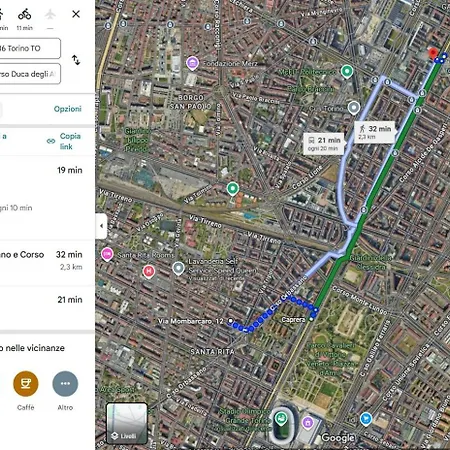Screen dimensions: 450x450
Task: Click the red destination marker
Action: [x=433, y=53]
